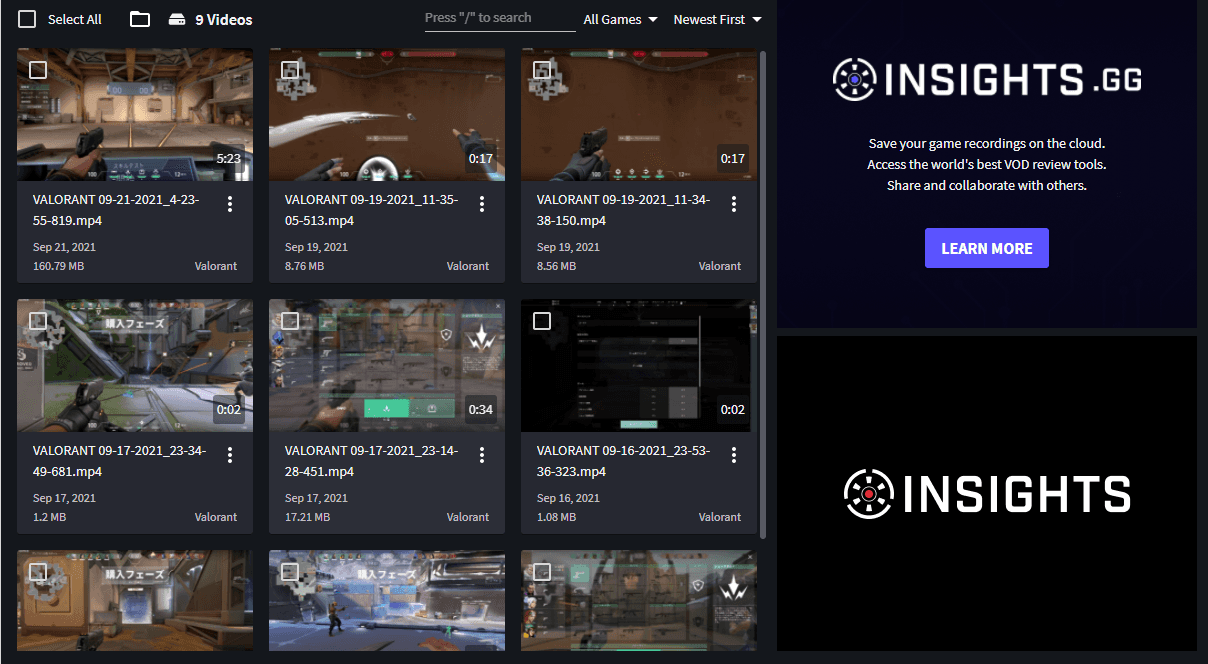The image size is (1208, 664).
Task: Select checkbox on the 0:34 video thumbnail
Action: [x=290, y=320]
